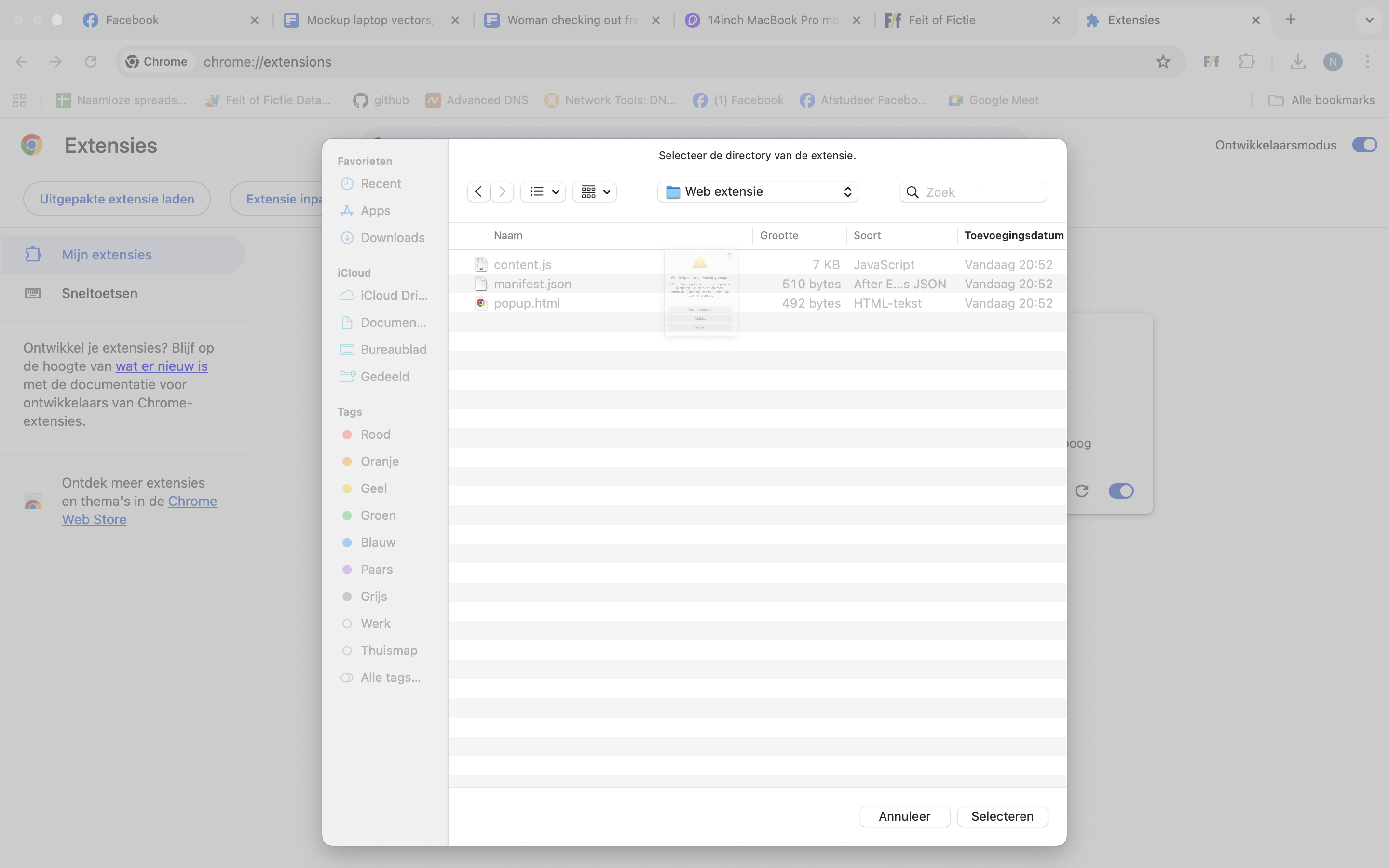Screen dimensions: 1389x868
Task: Open the grouping options dropdown
Action: [595, 192]
